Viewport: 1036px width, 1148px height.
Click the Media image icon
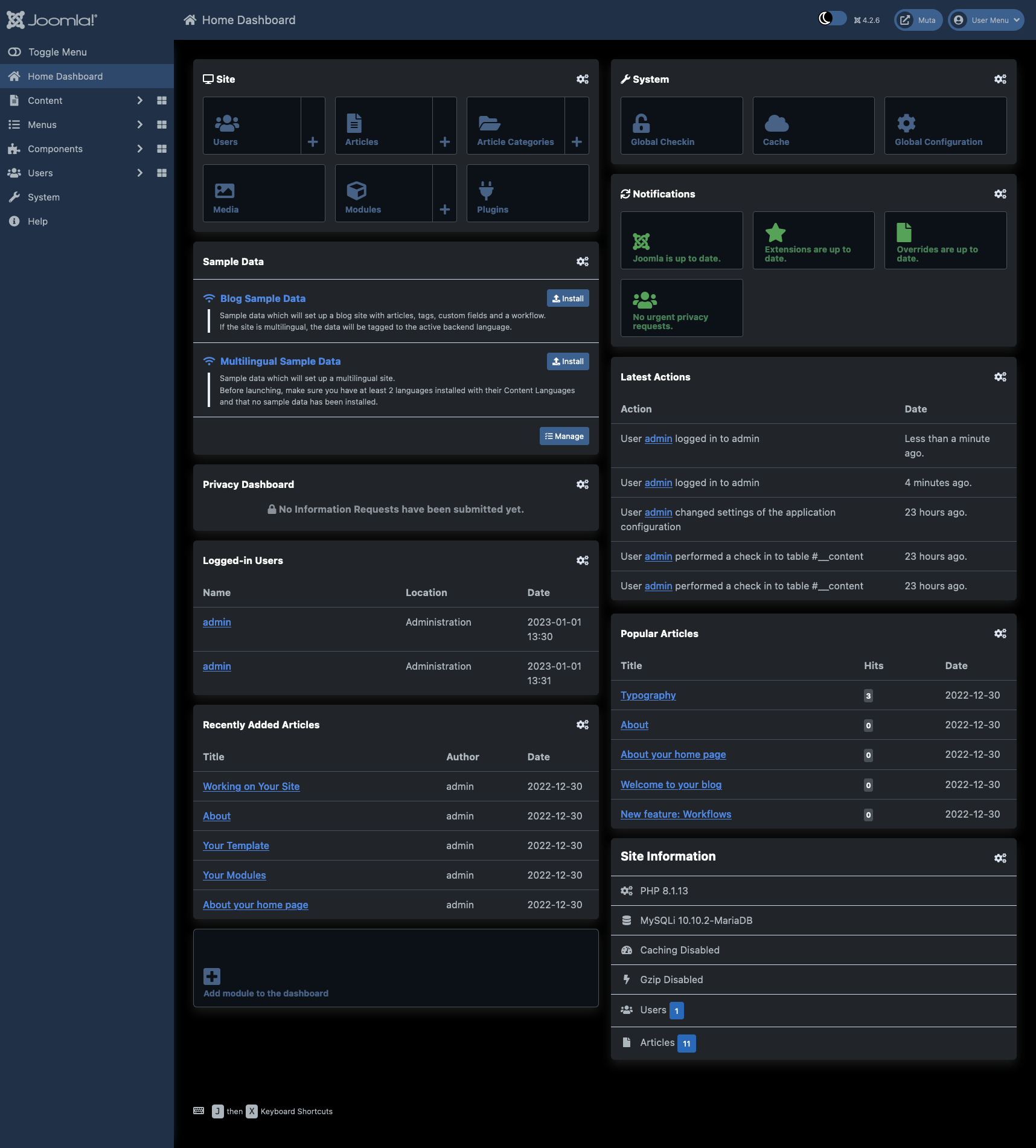[225, 191]
